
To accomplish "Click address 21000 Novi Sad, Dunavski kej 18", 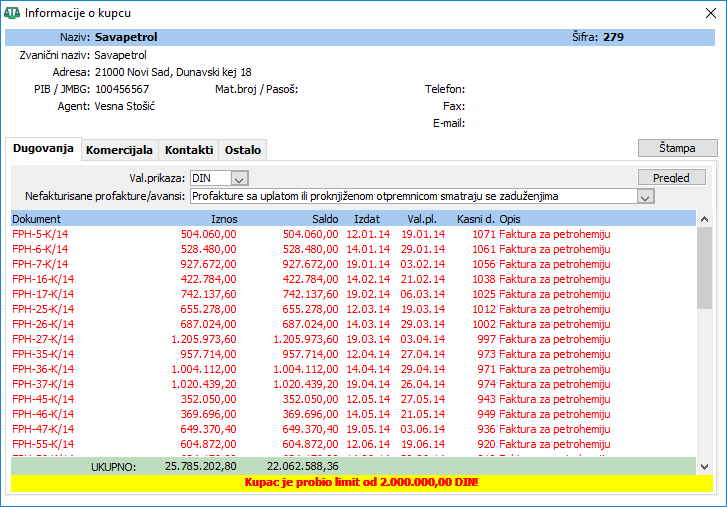I will [x=173, y=72].
